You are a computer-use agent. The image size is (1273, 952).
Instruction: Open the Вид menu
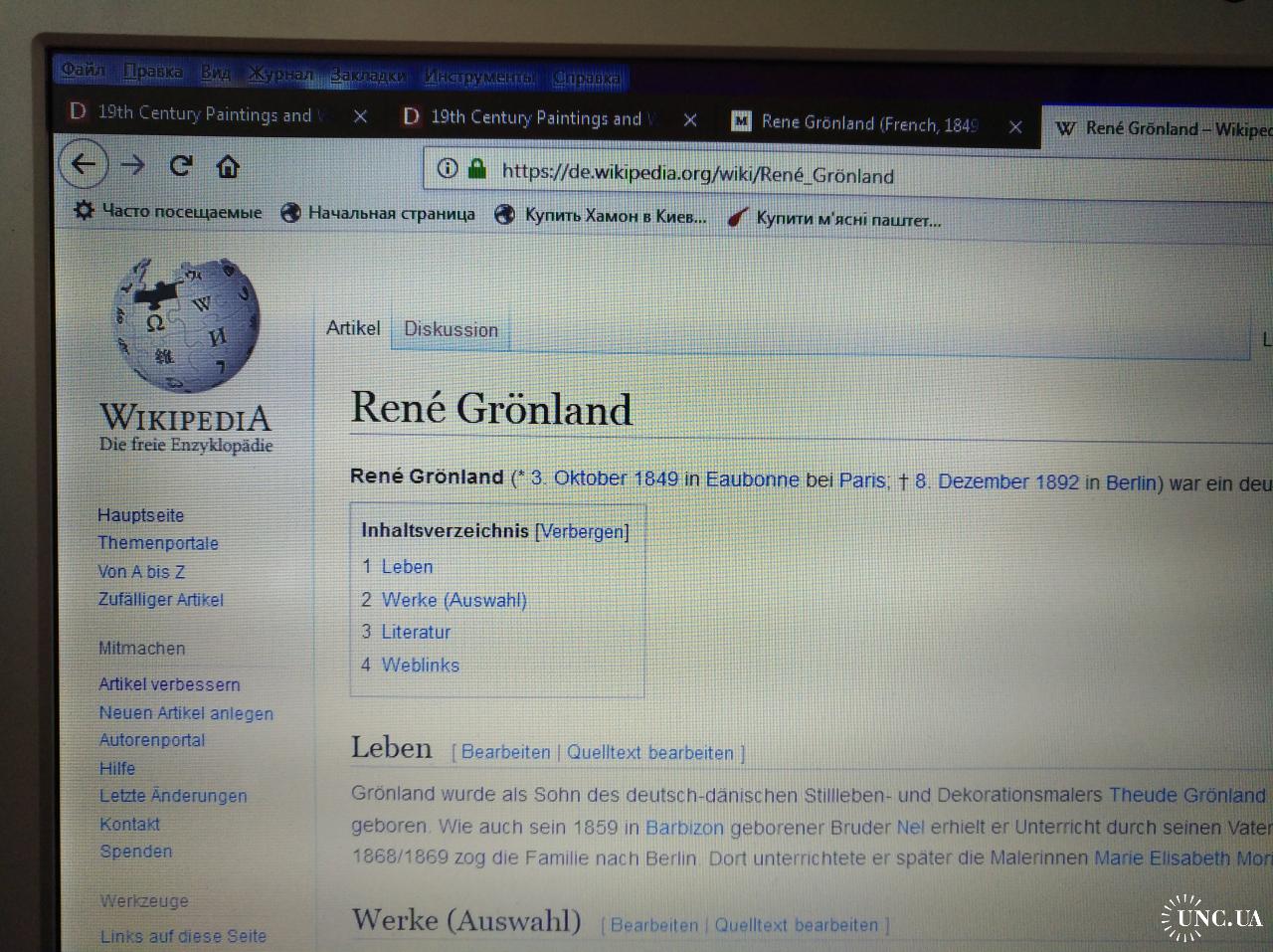(x=215, y=73)
